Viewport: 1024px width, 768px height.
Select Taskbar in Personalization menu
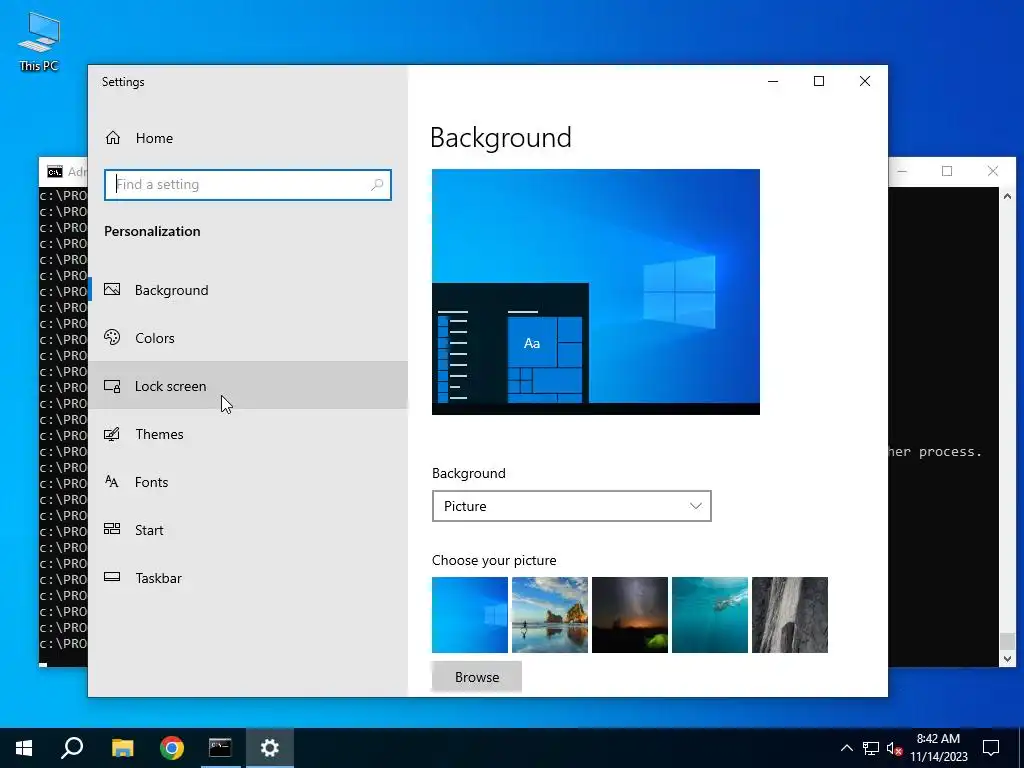pos(248,578)
